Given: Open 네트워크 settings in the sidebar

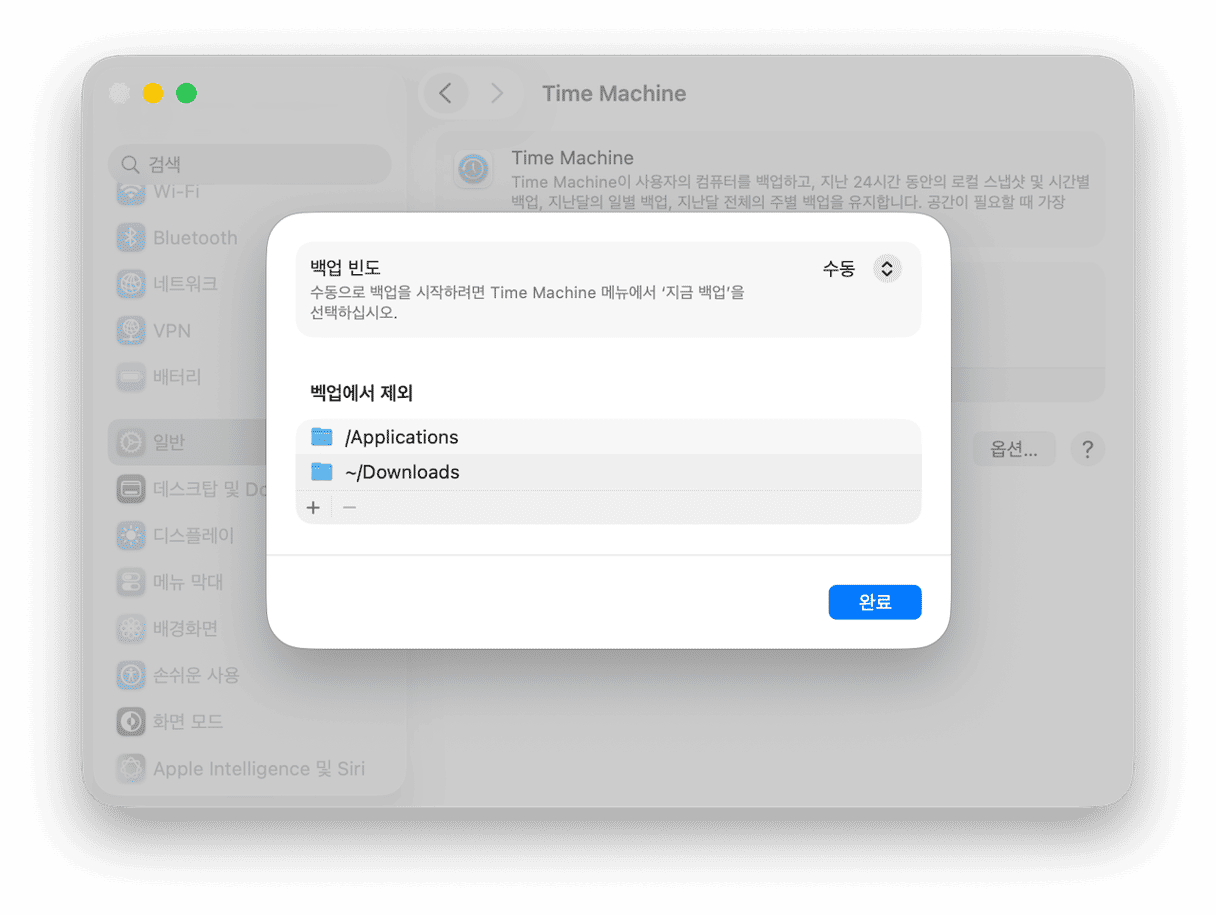Looking at the screenshot, I should click(x=250, y=284).
